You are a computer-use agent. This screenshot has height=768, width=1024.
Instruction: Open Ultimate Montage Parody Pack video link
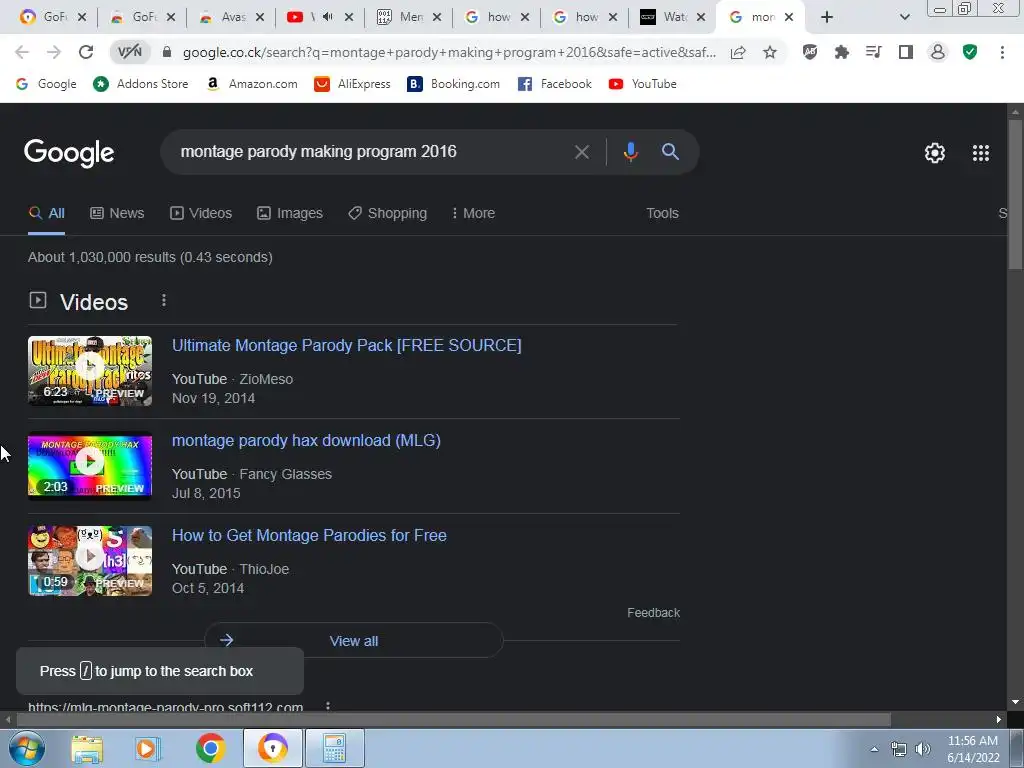(x=347, y=345)
